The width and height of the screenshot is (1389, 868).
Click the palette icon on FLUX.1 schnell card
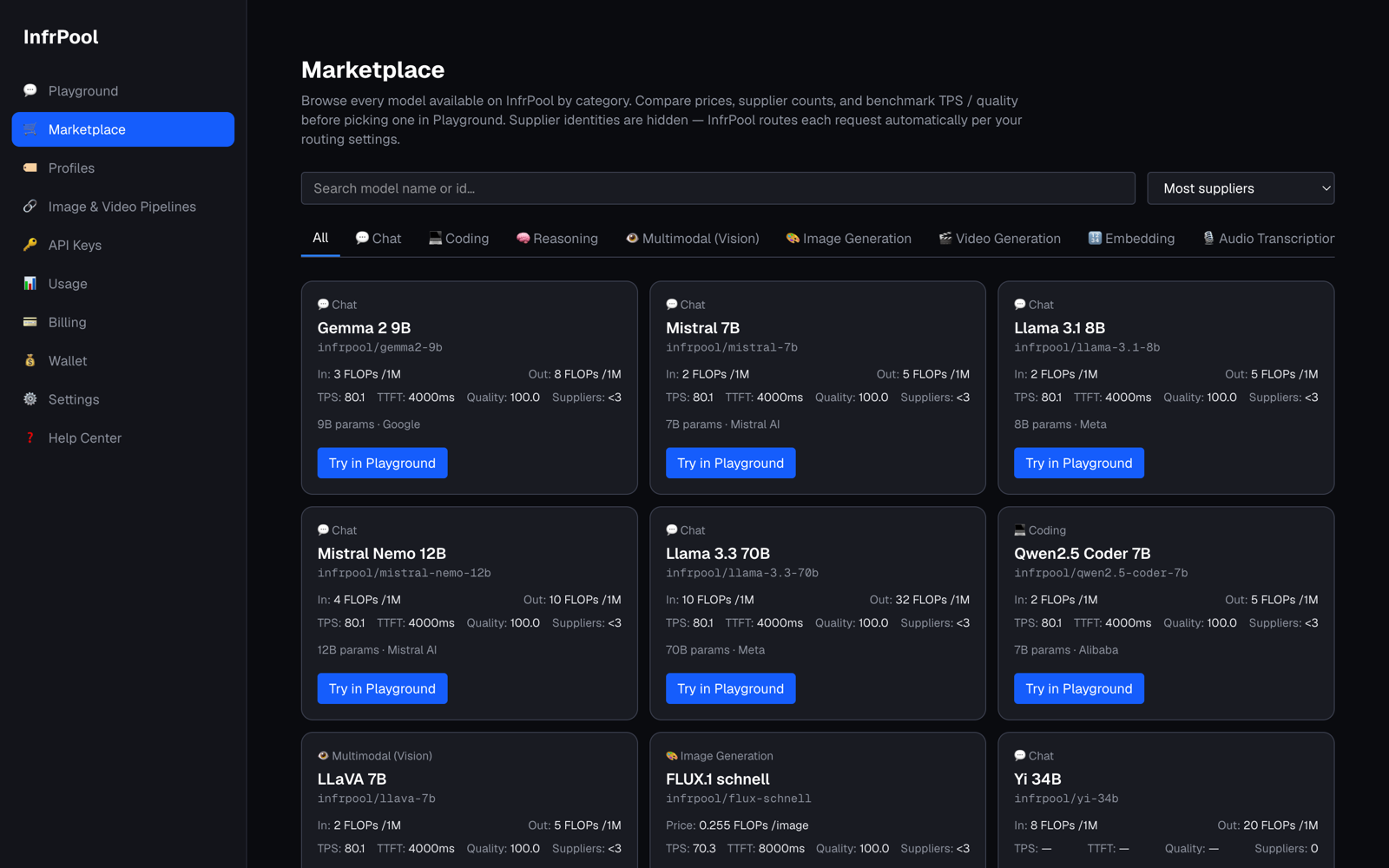click(672, 755)
